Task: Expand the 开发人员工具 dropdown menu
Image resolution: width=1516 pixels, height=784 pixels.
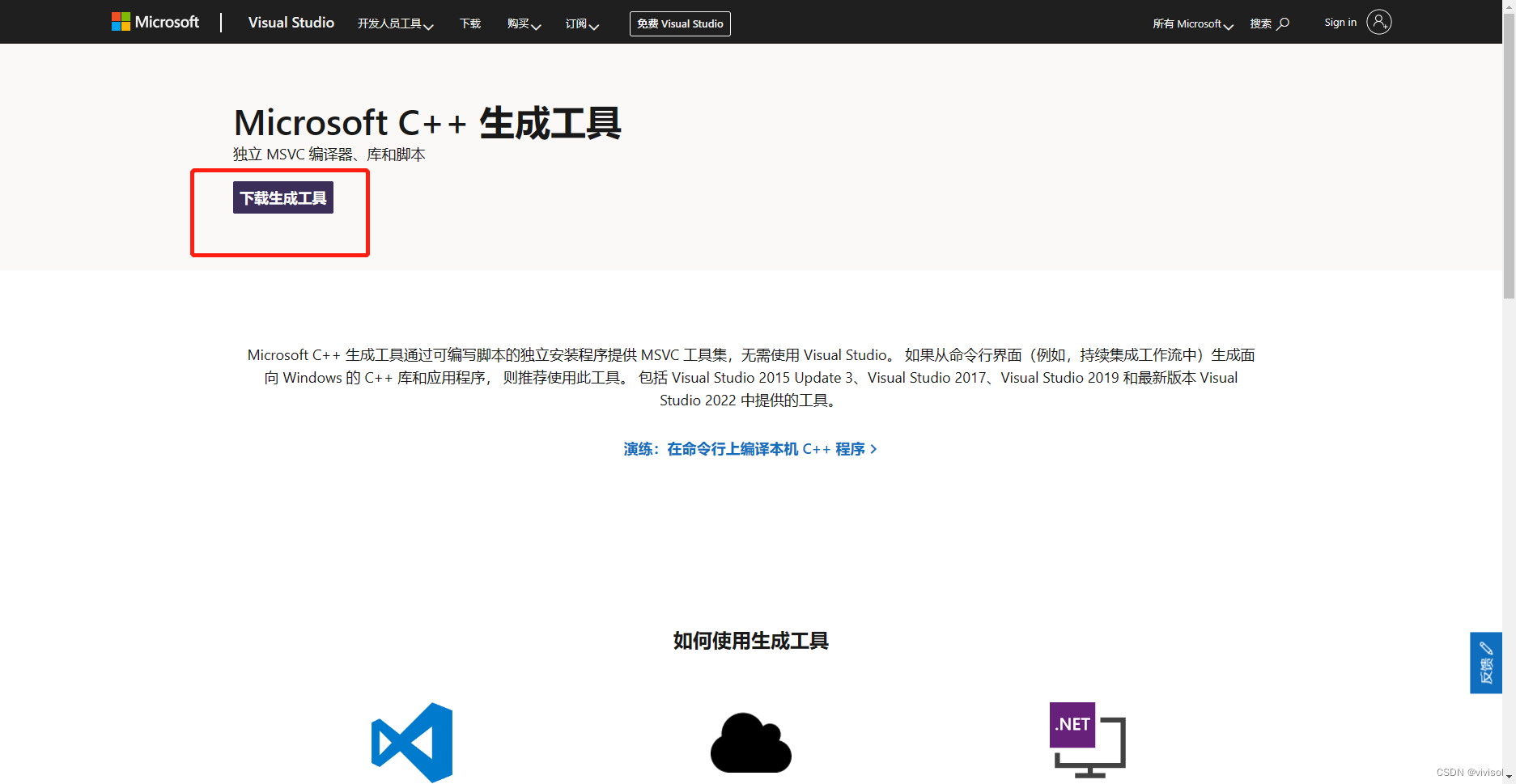Action: coord(396,24)
